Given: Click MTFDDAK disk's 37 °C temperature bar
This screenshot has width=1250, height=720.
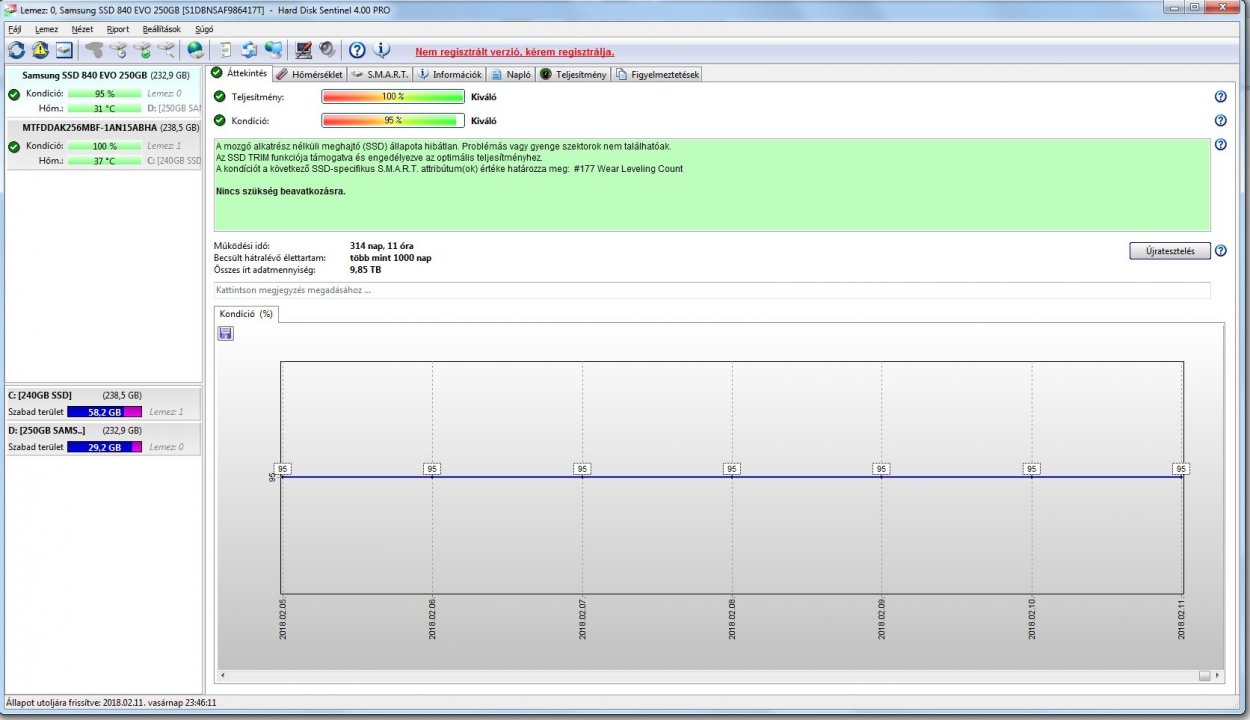Looking at the screenshot, I should (x=105, y=161).
